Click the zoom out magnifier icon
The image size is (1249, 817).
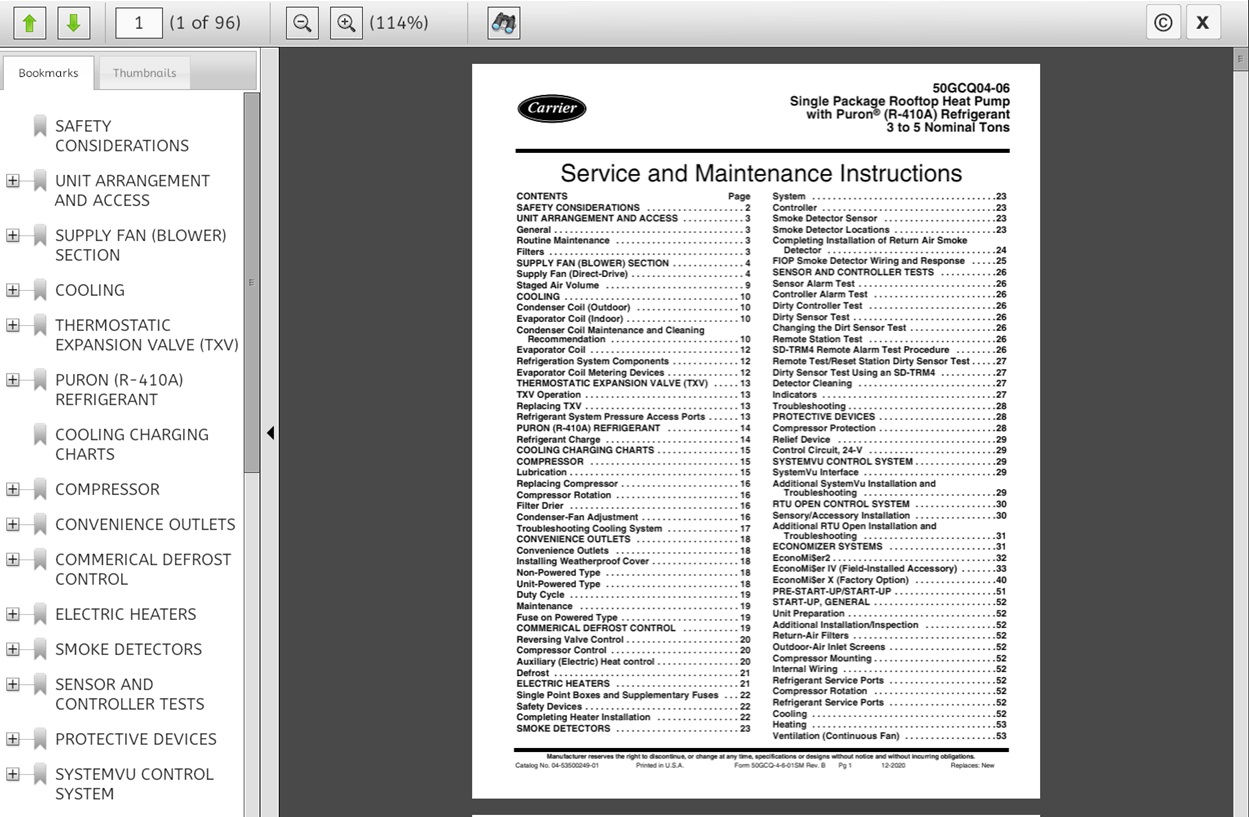[x=301, y=23]
